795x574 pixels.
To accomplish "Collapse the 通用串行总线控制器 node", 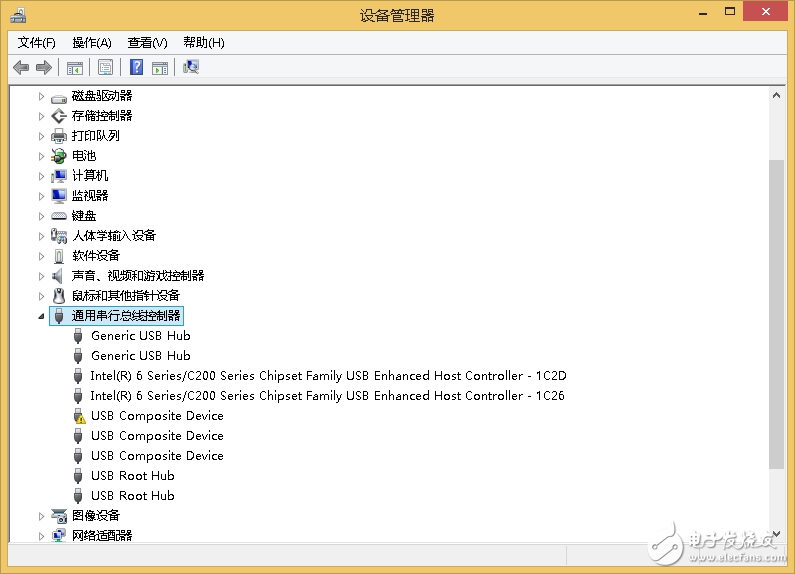I will [41, 316].
